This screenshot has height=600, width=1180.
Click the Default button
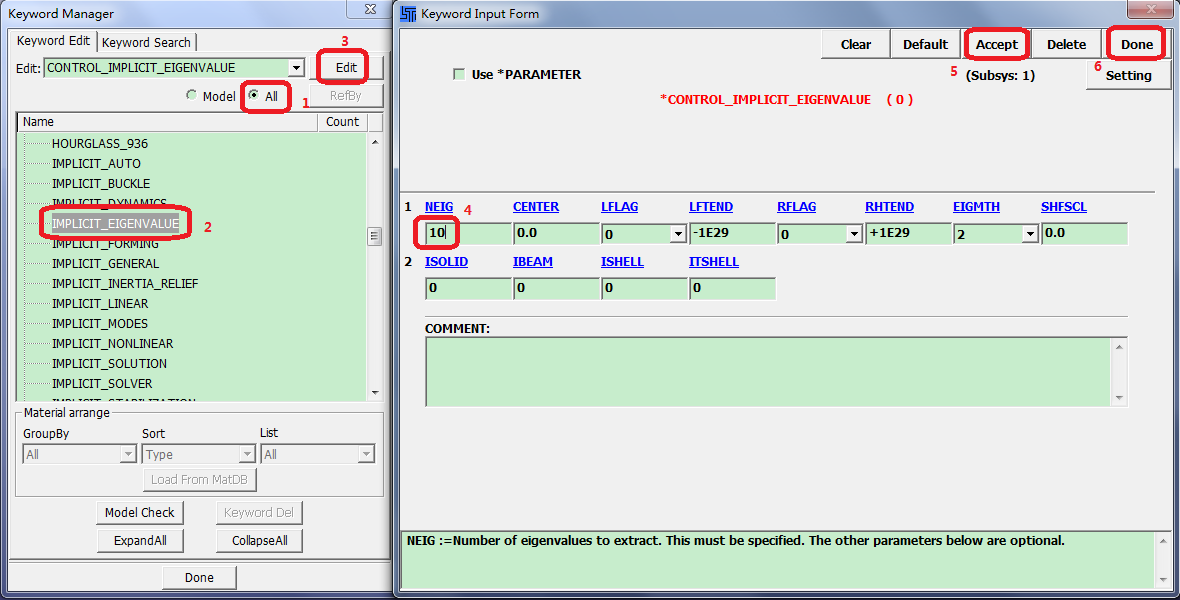926,44
